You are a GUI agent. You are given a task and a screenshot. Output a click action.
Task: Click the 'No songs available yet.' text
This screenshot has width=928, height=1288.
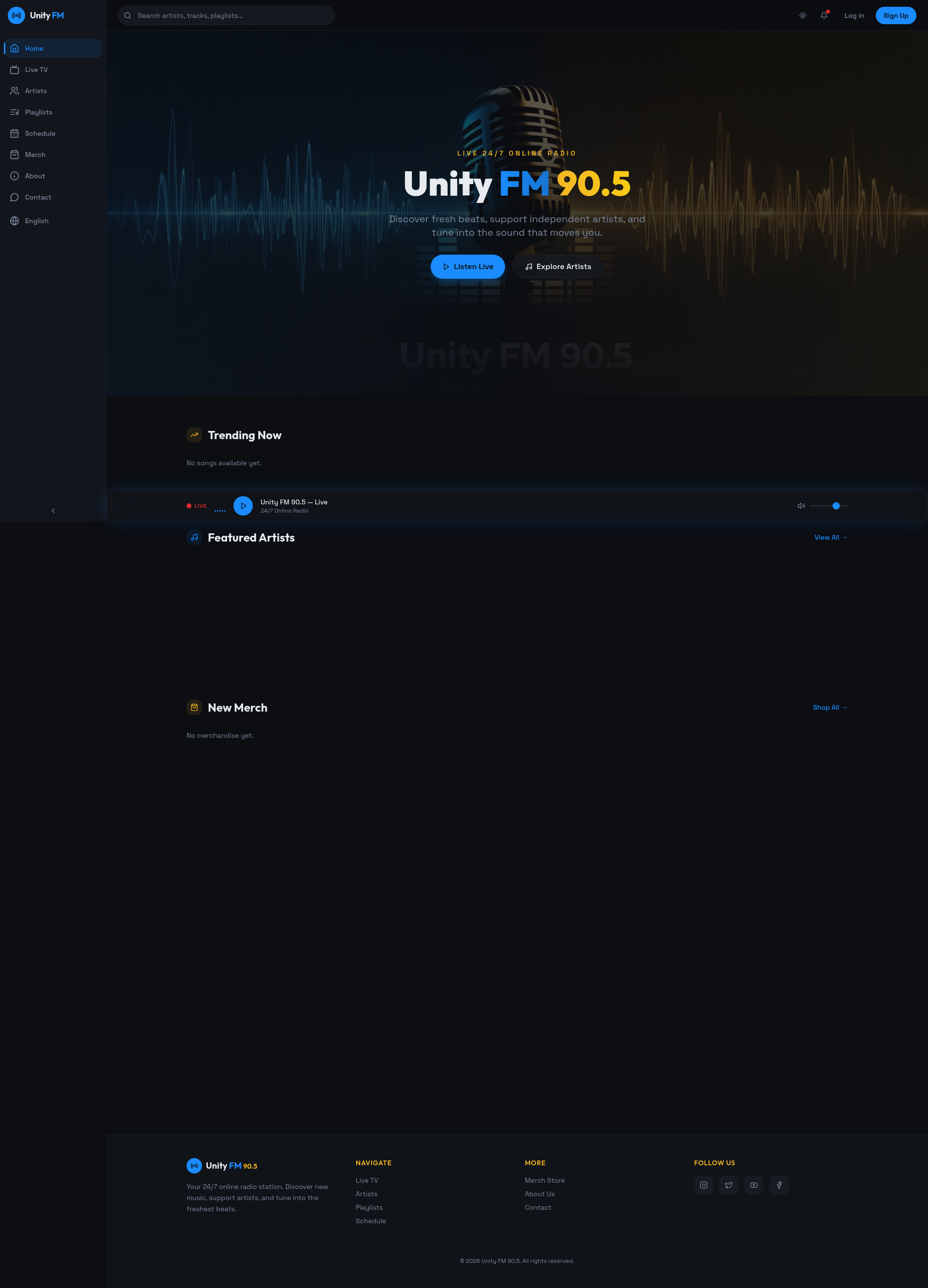tap(224, 463)
